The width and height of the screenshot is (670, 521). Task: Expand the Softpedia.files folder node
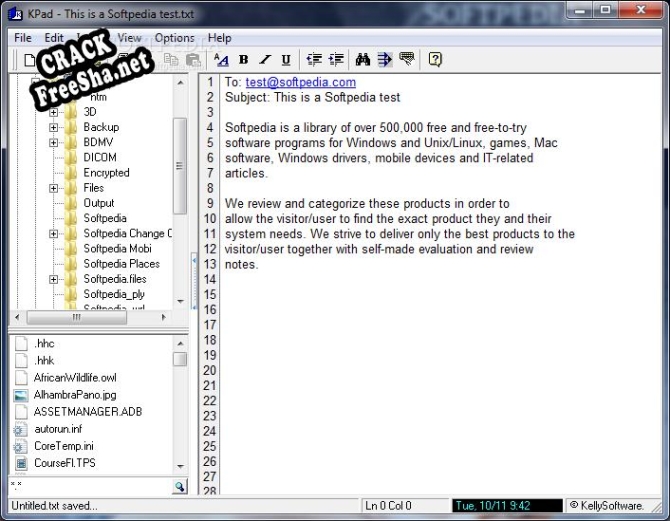click(x=54, y=279)
